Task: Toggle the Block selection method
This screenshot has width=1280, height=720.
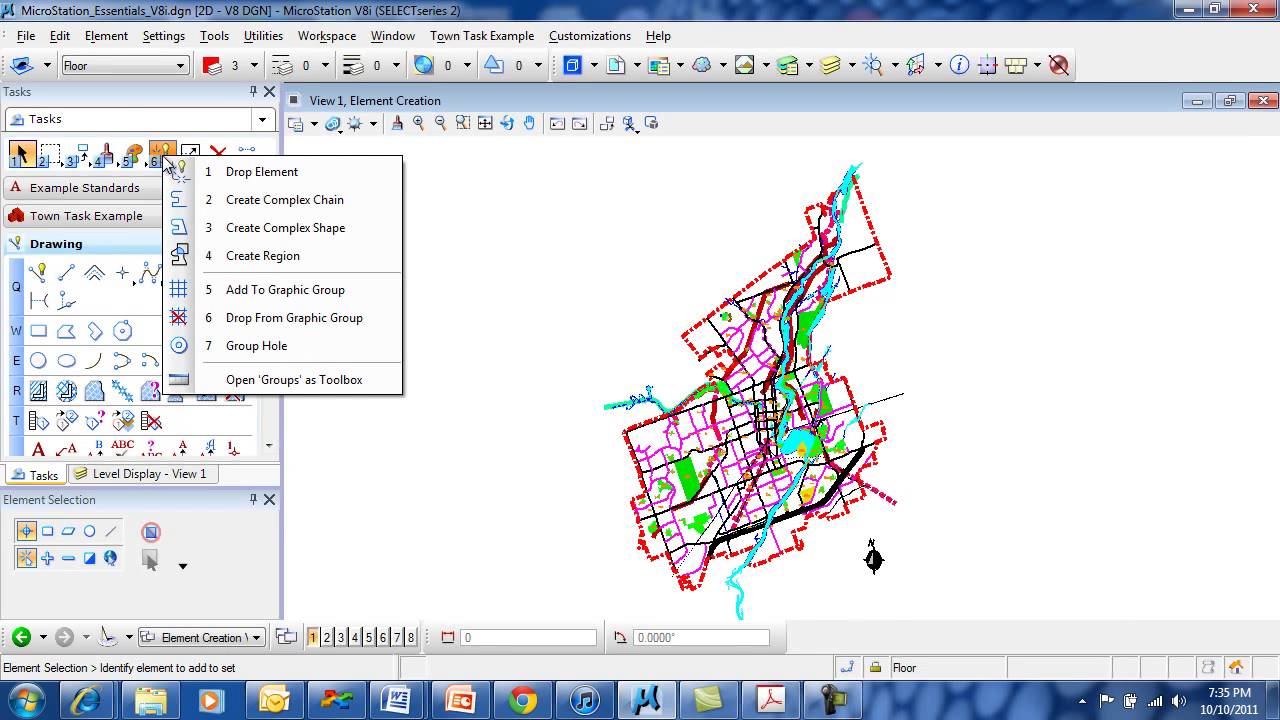Action: click(x=47, y=532)
